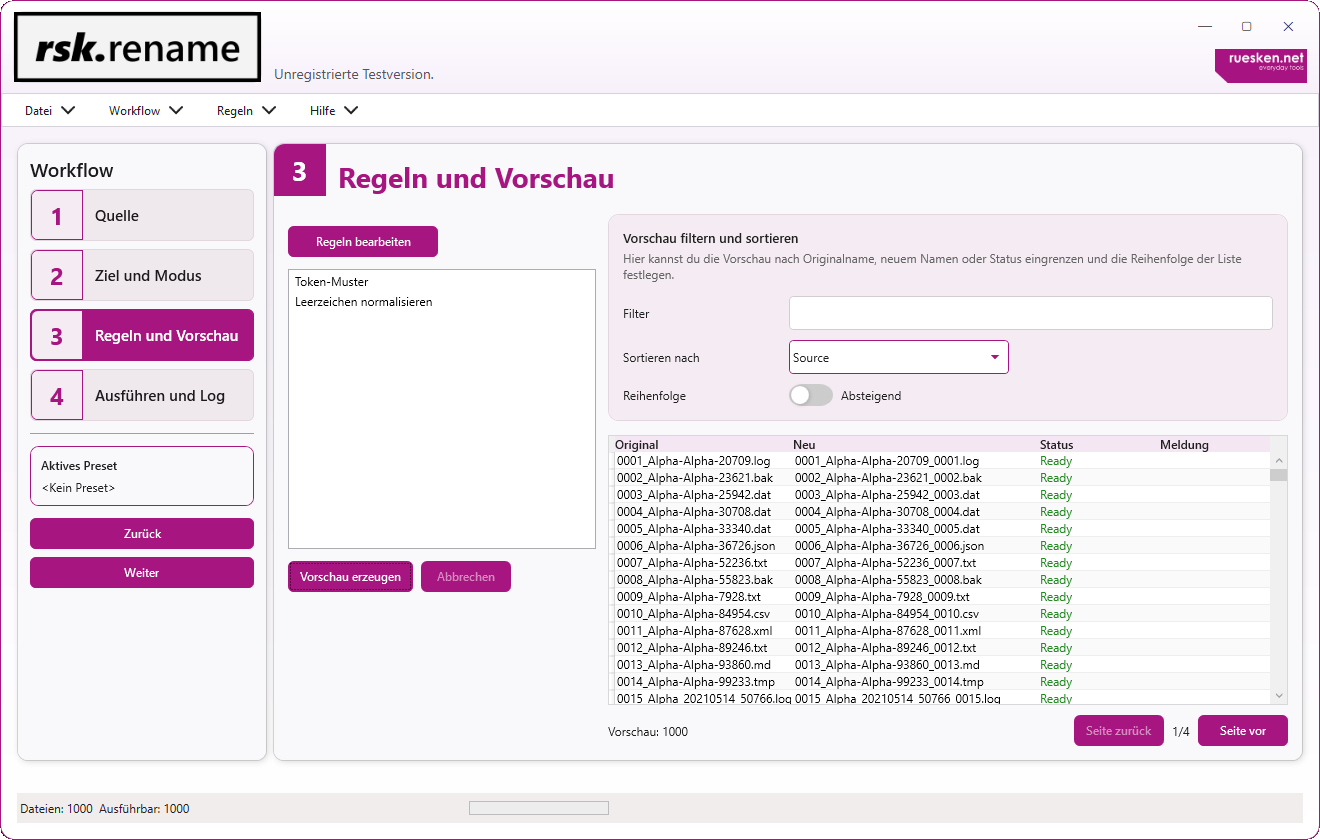Click into the Filter text field
Image resolution: width=1320 pixels, height=840 pixels.
pos(1030,313)
